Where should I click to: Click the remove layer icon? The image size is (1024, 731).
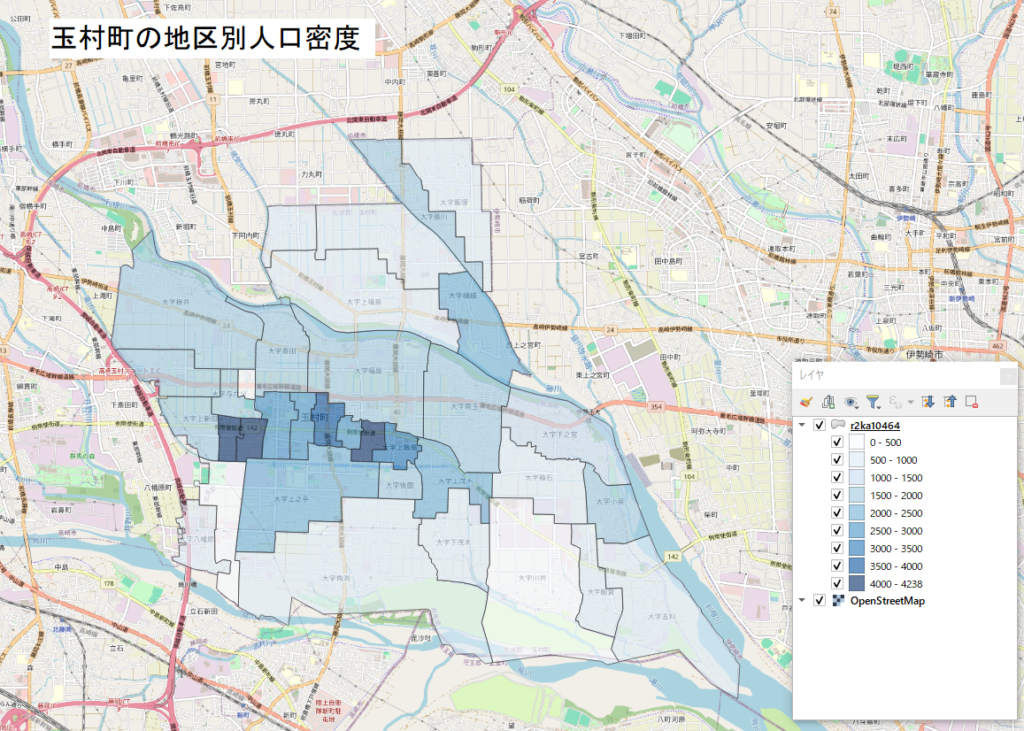pyautogui.click(x=971, y=402)
